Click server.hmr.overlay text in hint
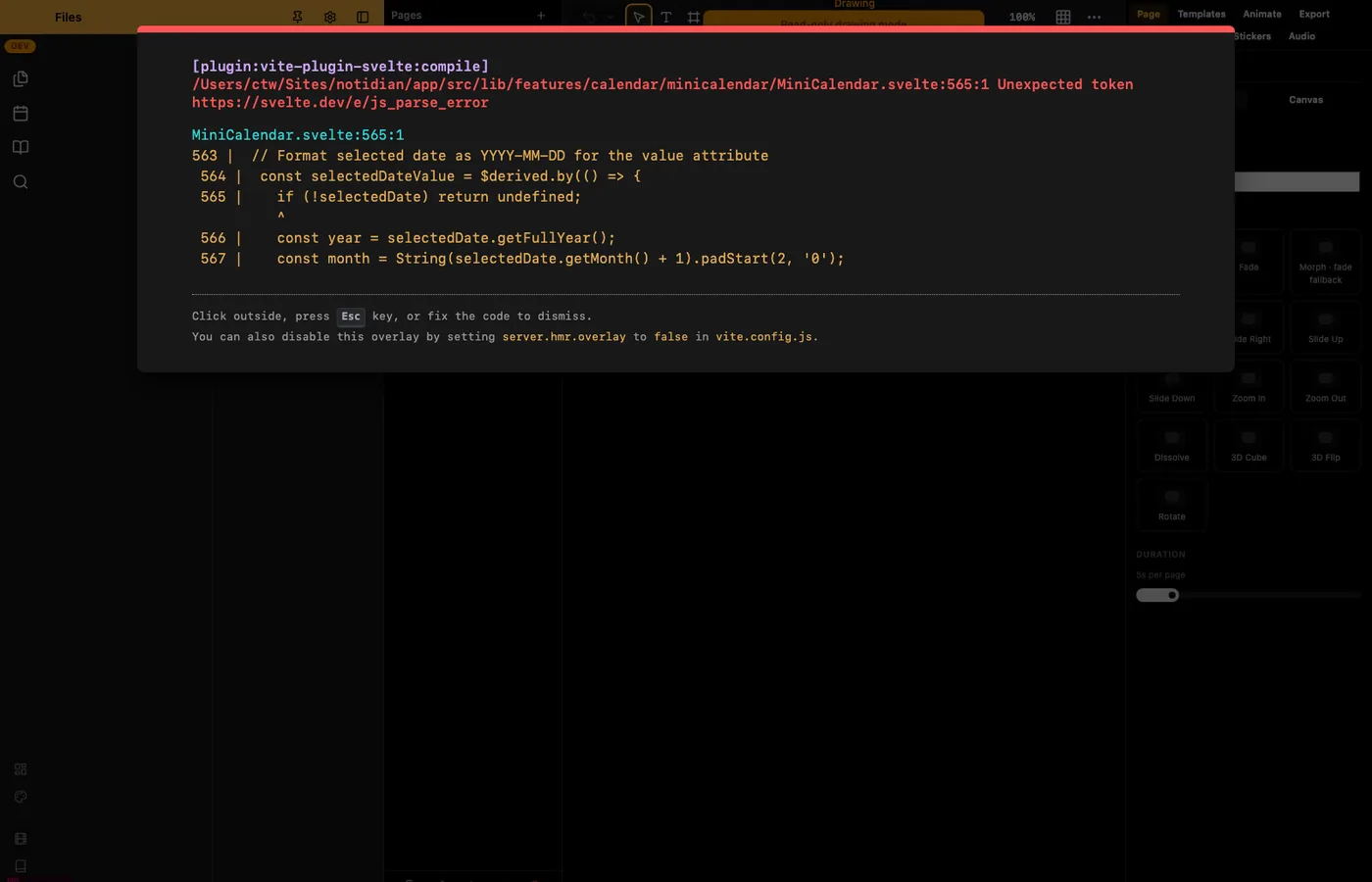This screenshot has height=882, width=1372. [x=563, y=337]
